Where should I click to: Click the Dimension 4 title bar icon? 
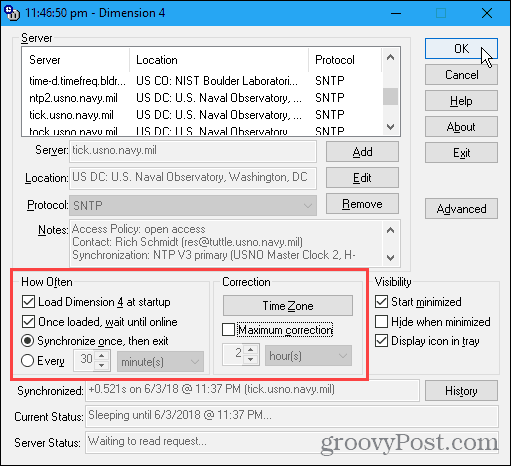coord(12,13)
